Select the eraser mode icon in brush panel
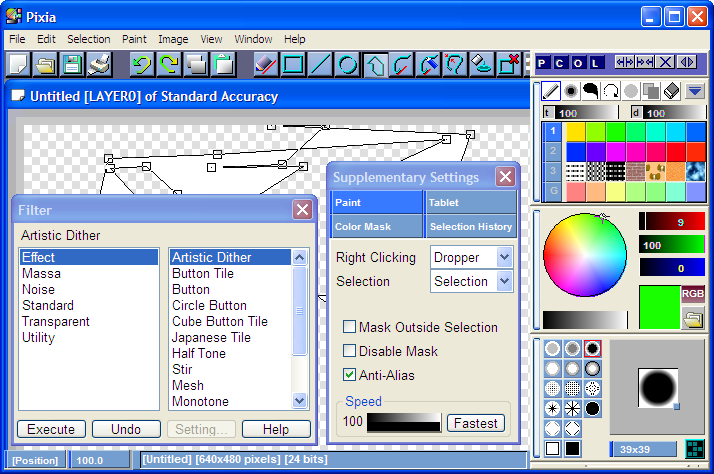Screen dimensions: 714x474 click(671, 92)
